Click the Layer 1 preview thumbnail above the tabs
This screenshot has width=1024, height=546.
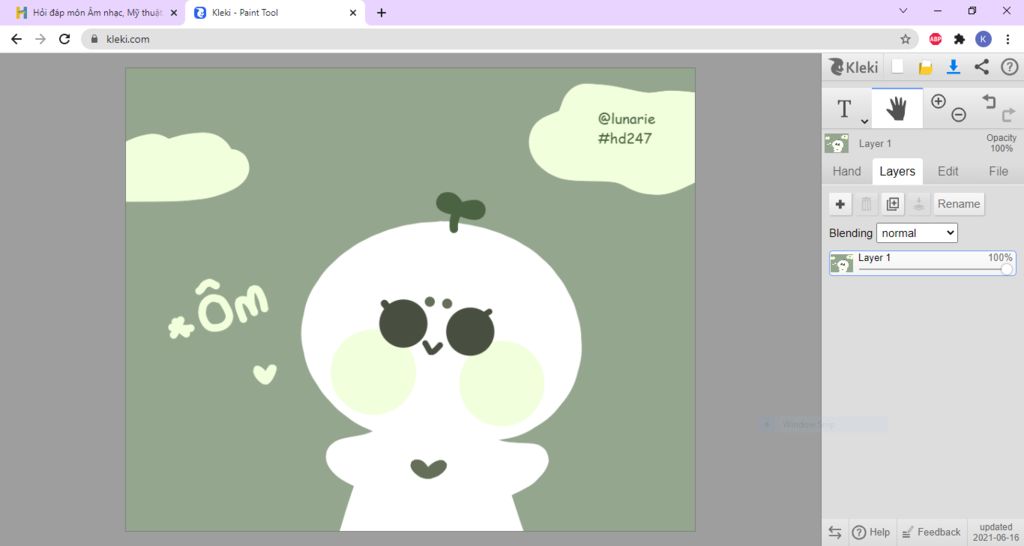point(837,143)
